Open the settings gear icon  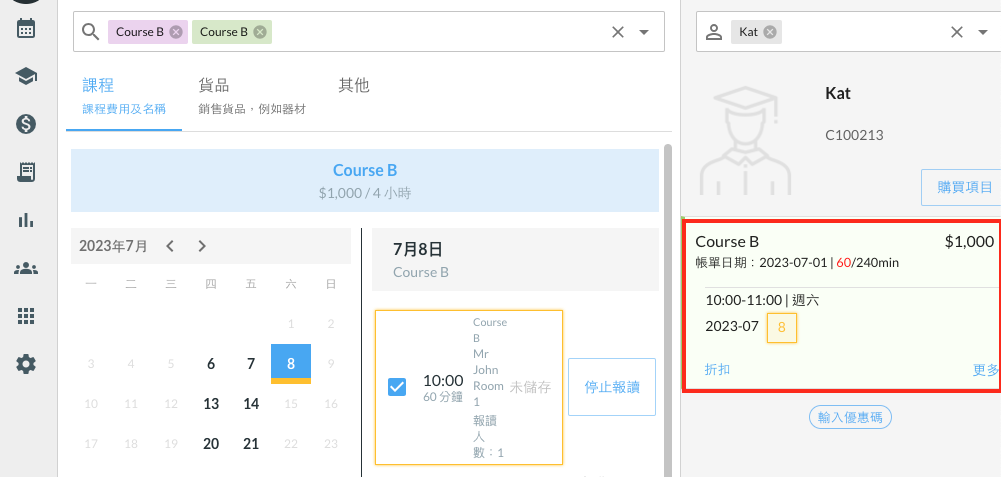[x=27, y=364]
